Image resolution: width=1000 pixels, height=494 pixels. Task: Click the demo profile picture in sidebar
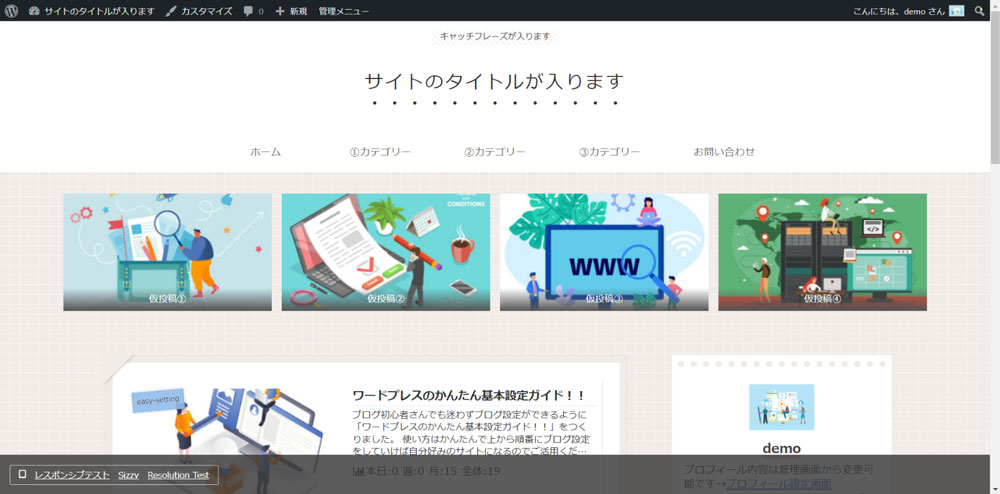pyautogui.click(x=781, y=407)
